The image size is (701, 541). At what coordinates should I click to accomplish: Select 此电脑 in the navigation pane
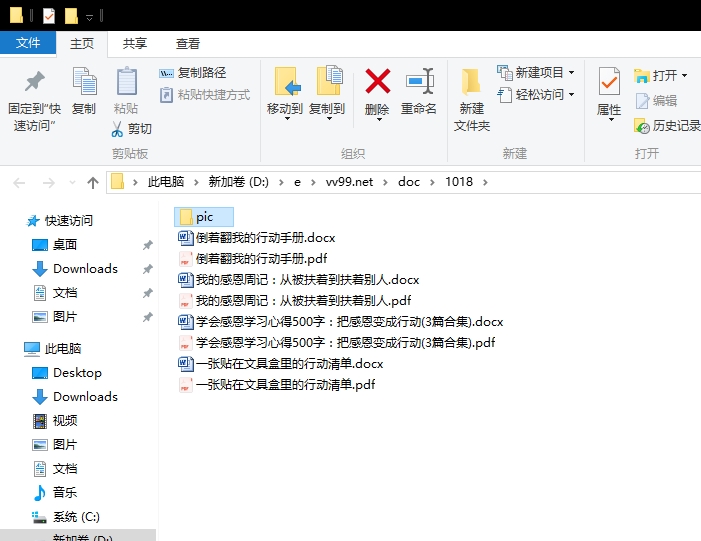52,349
